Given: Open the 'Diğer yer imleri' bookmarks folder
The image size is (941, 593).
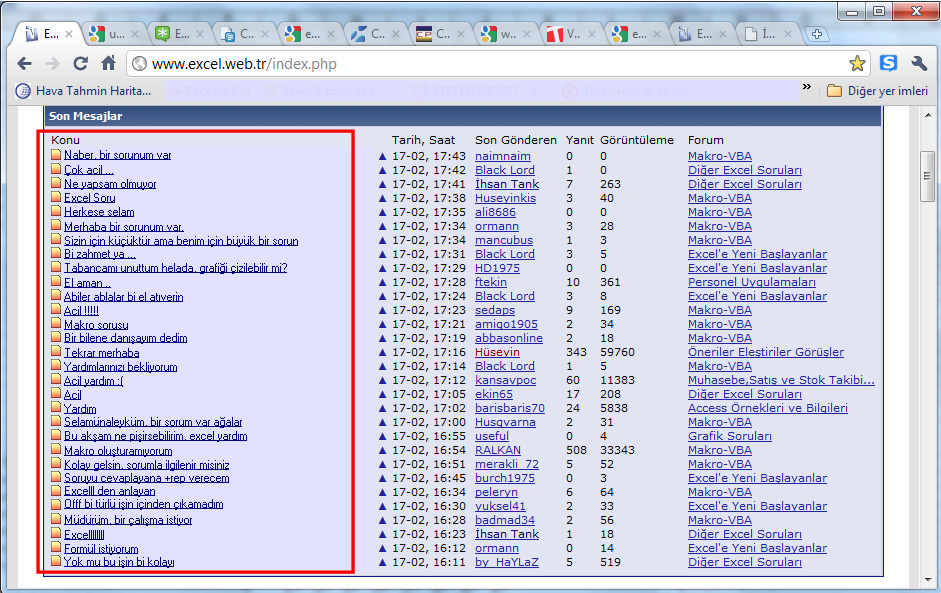Looking at the screenshot, I should [877, 91].
